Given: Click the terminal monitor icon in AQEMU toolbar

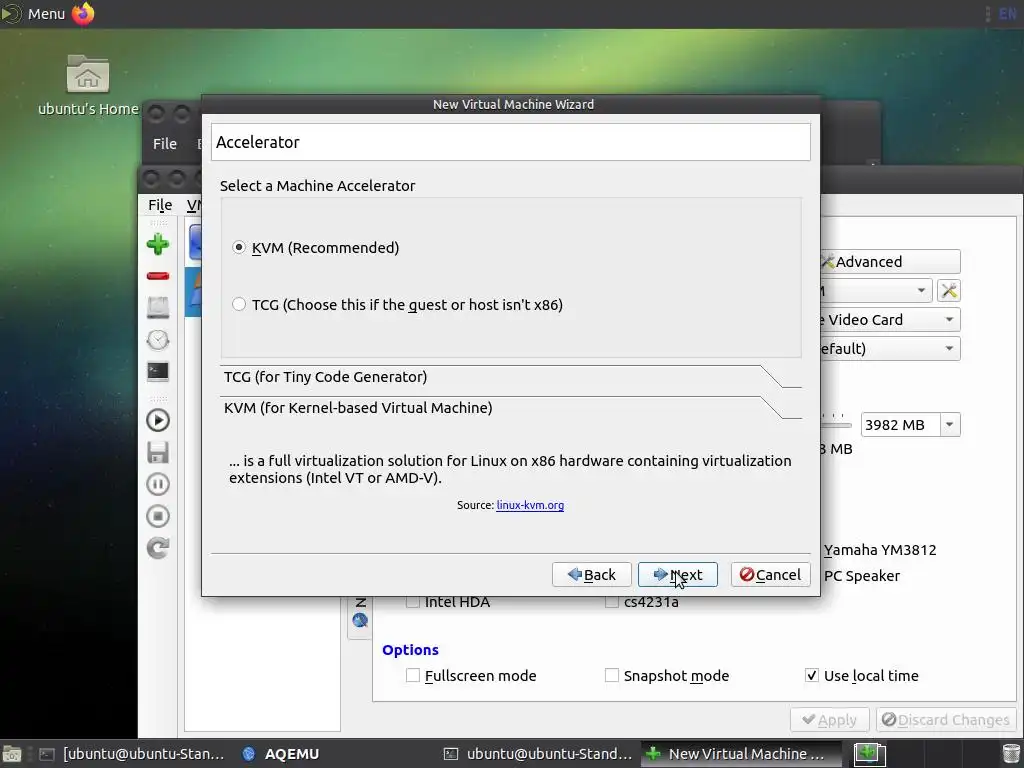Looking at the screenshot, I should [157, 372].
